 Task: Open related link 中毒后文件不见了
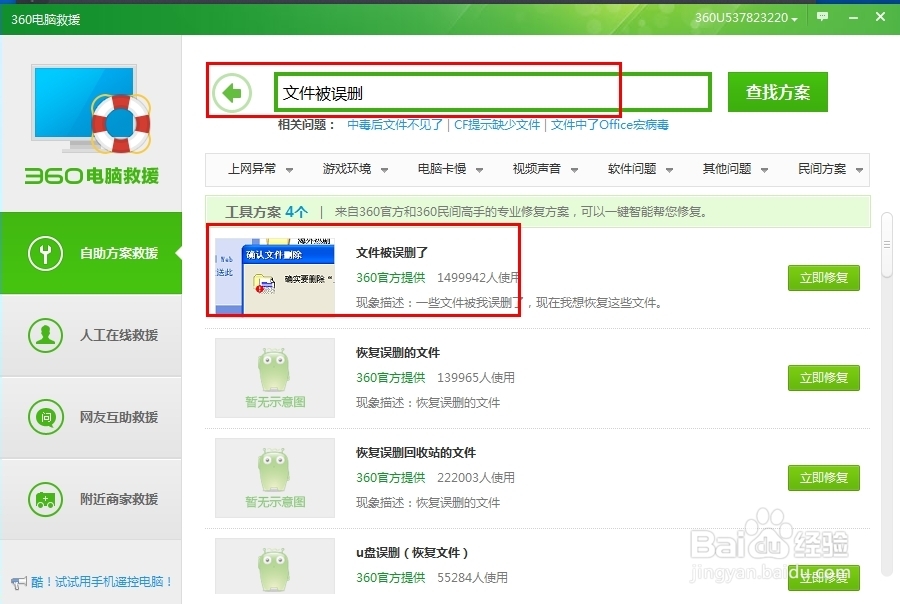395,125
